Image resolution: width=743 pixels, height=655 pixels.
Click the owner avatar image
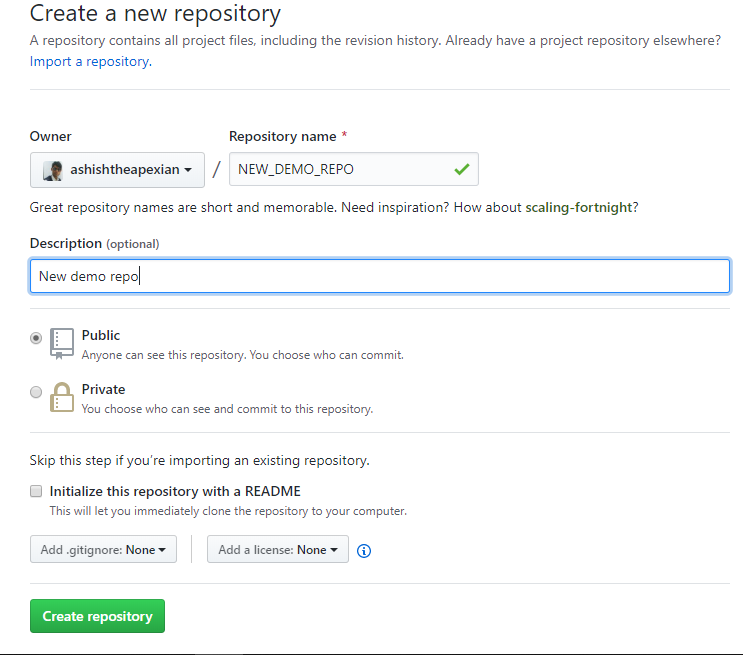pyautogui.click(x=53, y=170)
